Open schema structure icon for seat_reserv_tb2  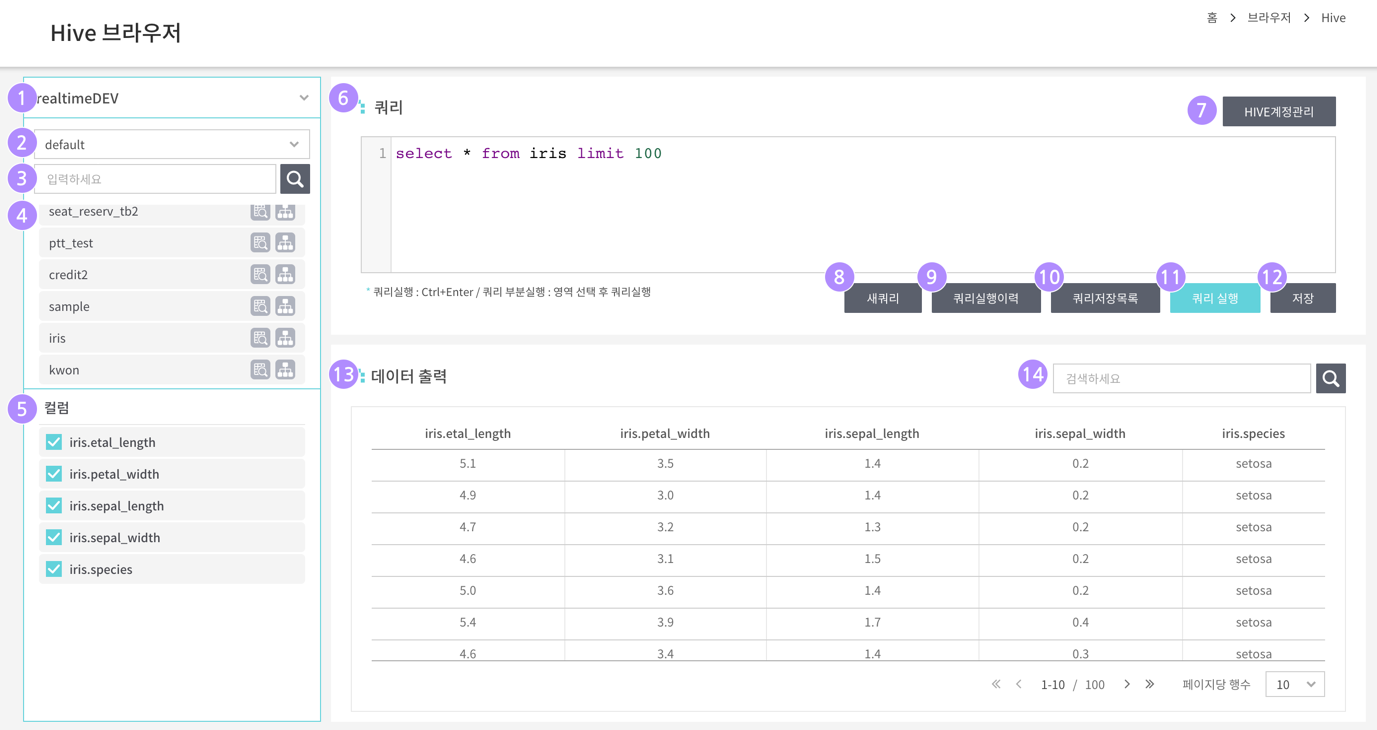[285, 211]
